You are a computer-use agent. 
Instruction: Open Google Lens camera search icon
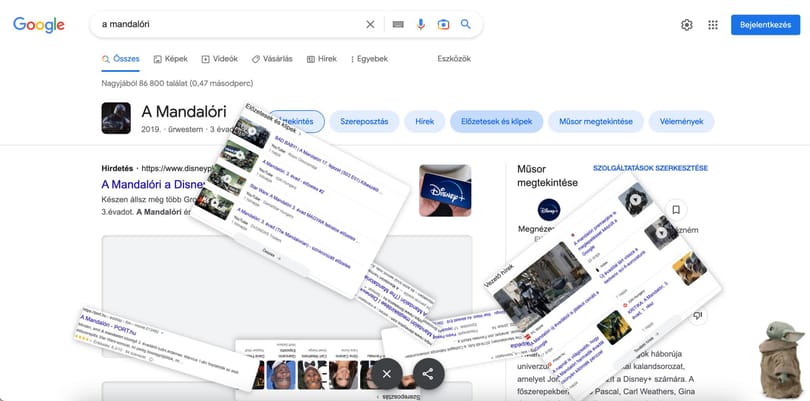443,24
